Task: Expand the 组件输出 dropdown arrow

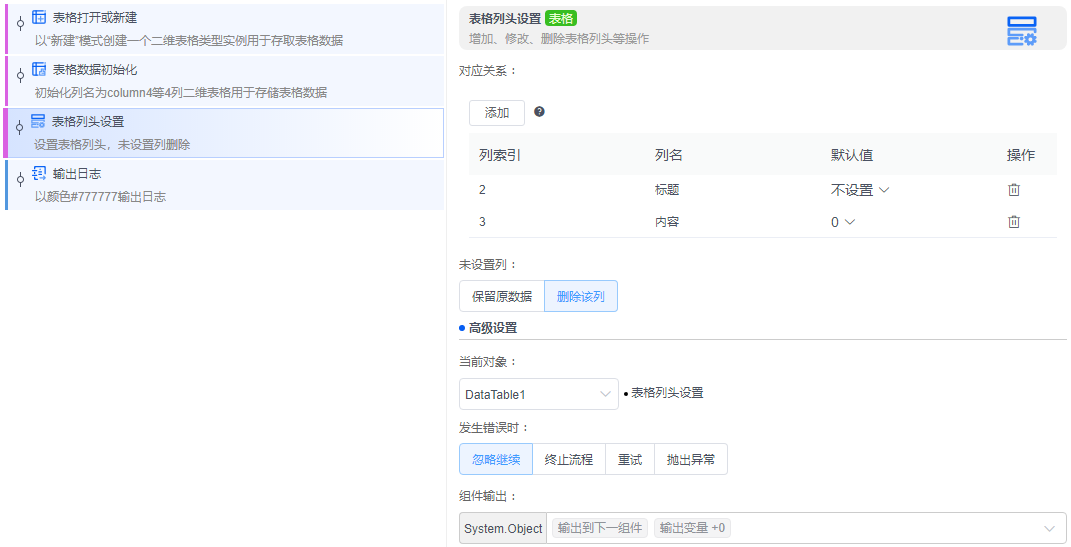Action: click(x=1049, y=529)
